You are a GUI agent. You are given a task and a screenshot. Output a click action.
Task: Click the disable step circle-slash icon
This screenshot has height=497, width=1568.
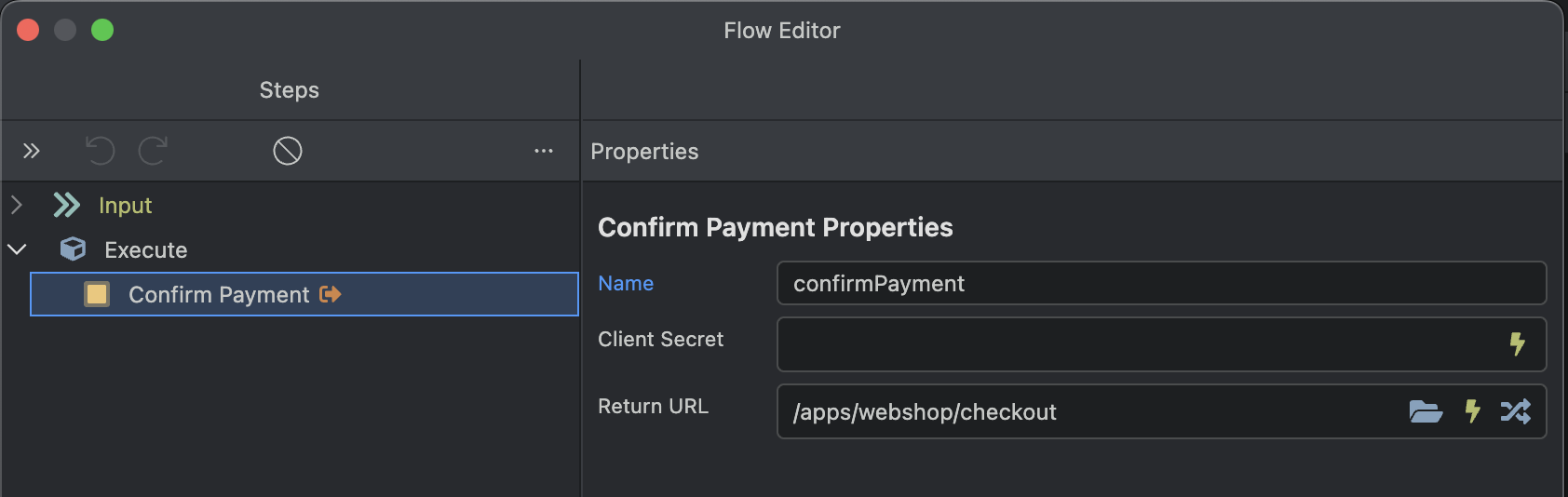[288, 151]
